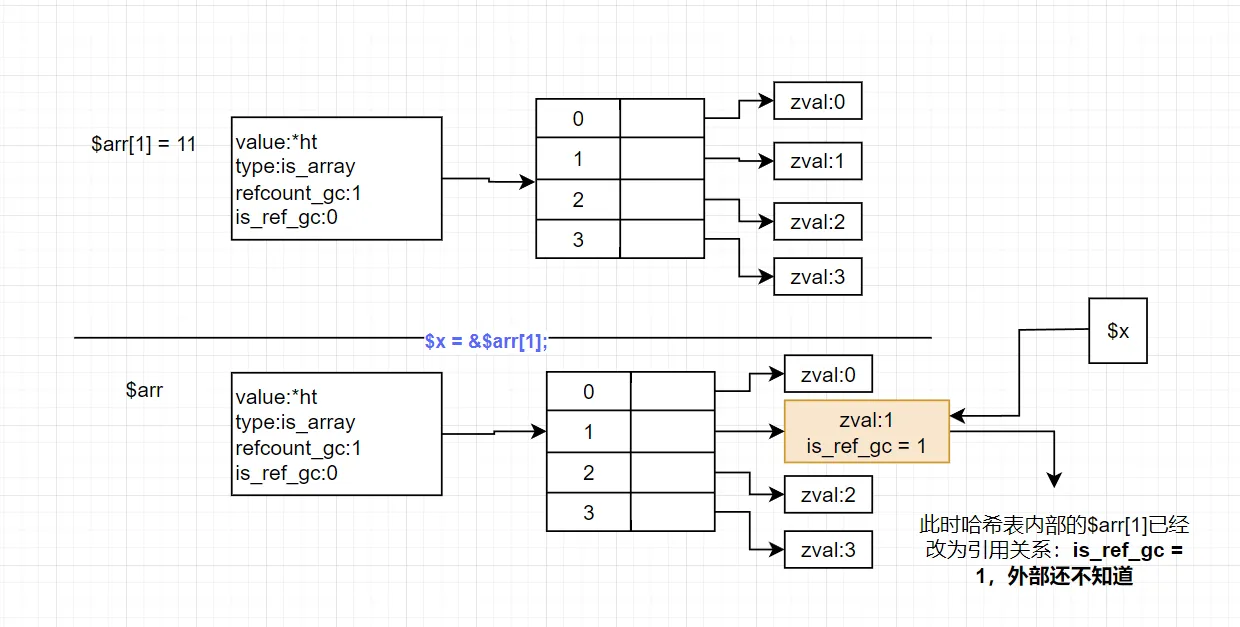Click index 3 cell in lower hash table
Image resolution: width=1240 pixels, height=627 pixels.
tap(588, 512)
